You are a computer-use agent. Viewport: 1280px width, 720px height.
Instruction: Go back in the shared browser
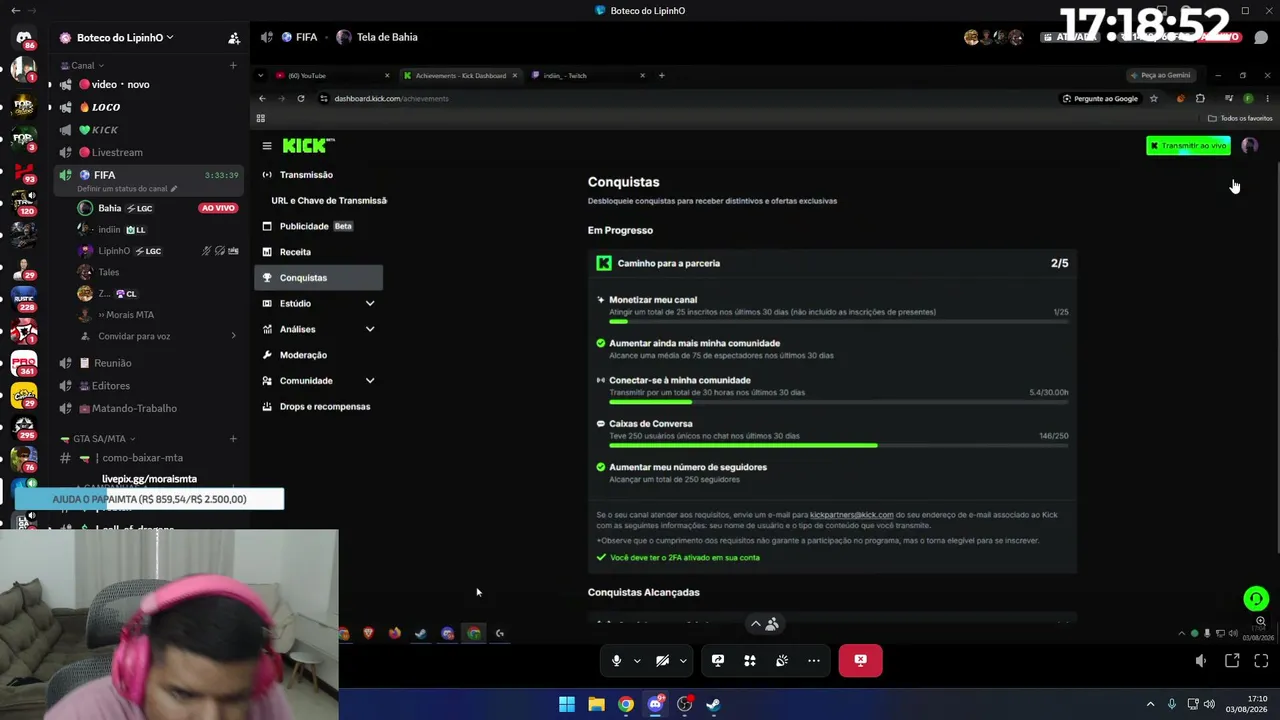tap(262, 99)
